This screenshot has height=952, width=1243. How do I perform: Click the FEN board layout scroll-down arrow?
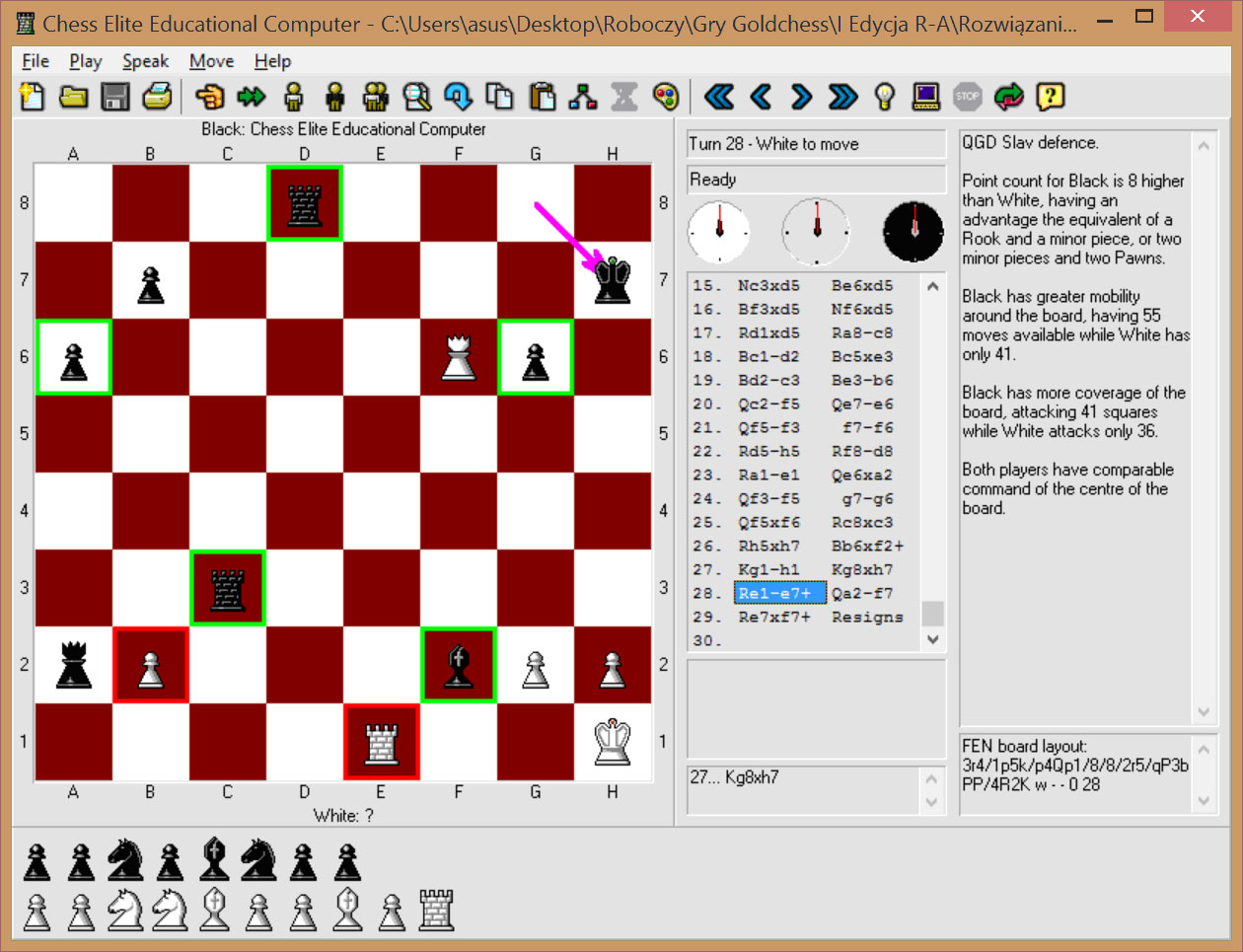click(x=1203, y=800)
